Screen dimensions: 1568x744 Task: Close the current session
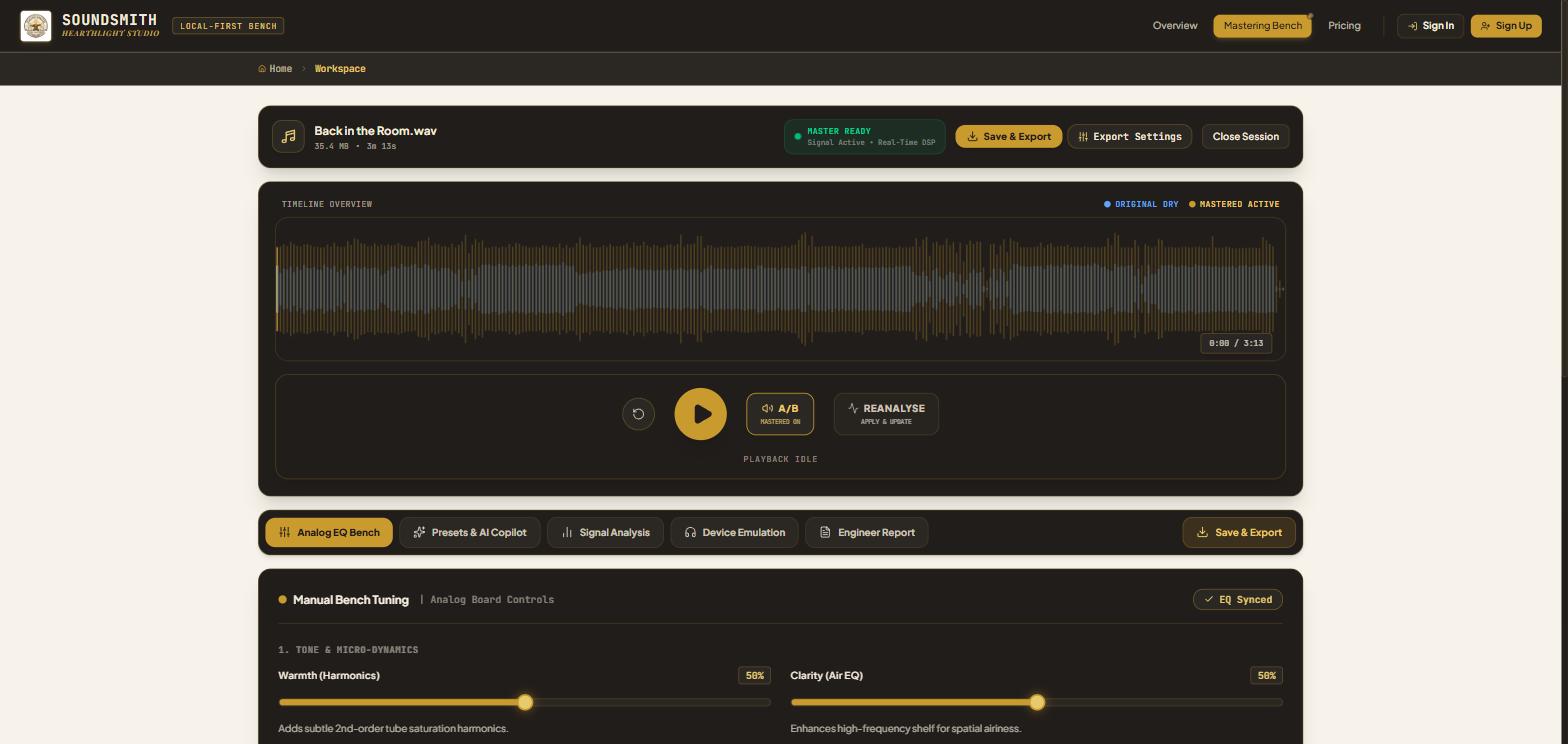[x=1246, y=137]
